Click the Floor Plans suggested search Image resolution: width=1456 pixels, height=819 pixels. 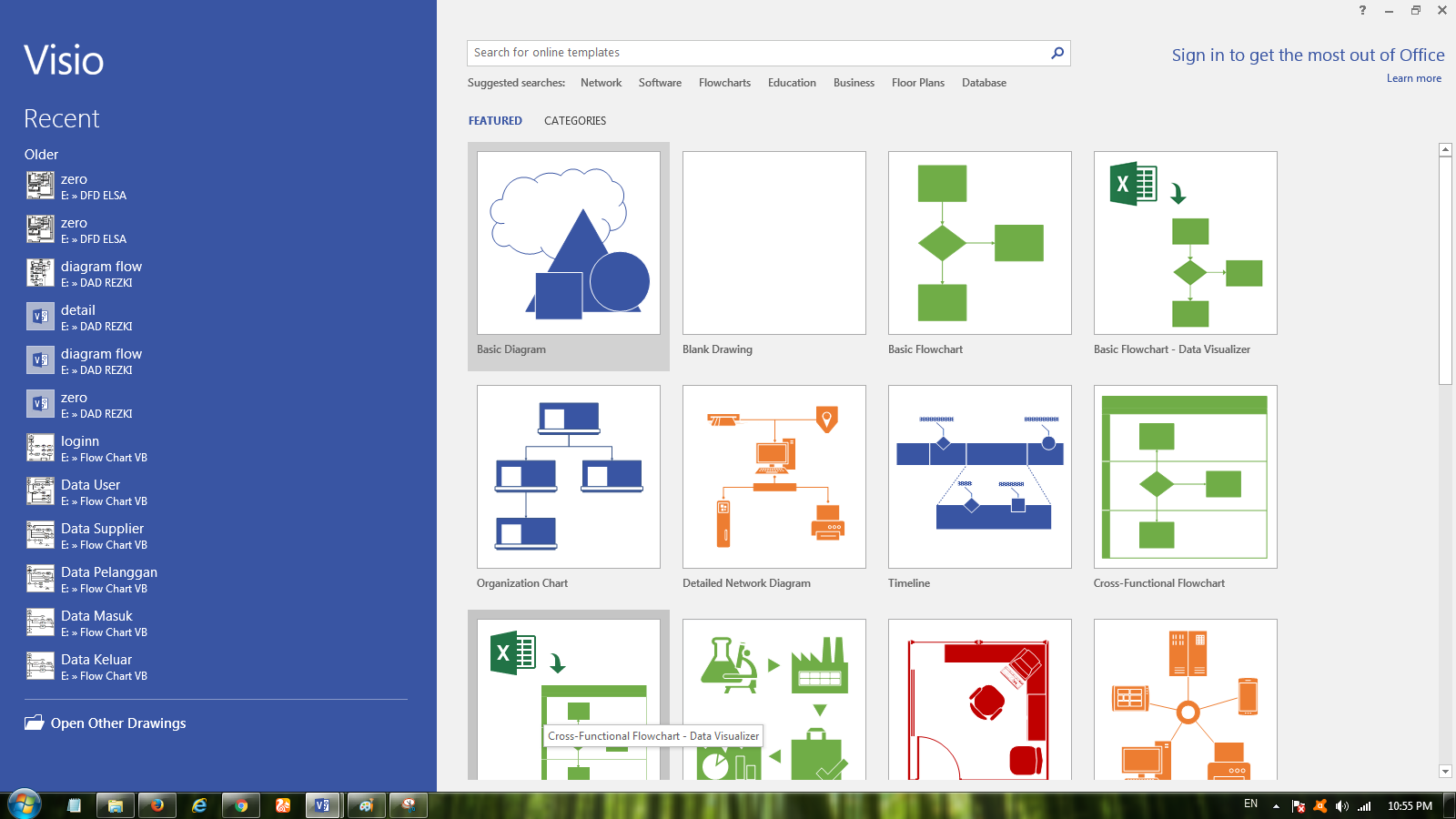pyautogui.click(x=918, y=83)
